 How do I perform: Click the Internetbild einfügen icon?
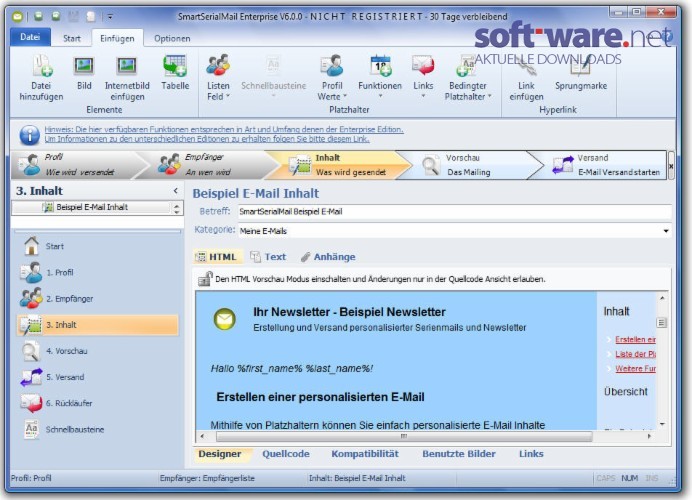[127, 67]
